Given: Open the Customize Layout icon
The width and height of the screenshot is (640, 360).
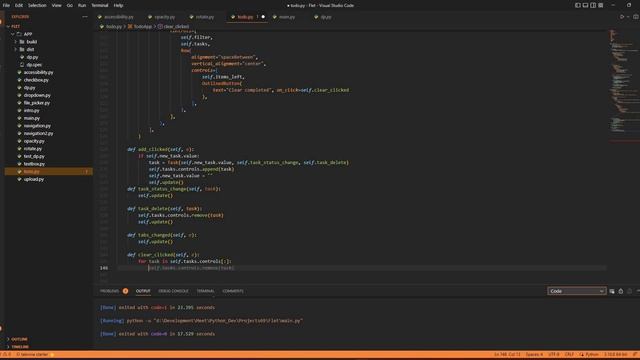Looking at the screenshot, I should point(601,5).
